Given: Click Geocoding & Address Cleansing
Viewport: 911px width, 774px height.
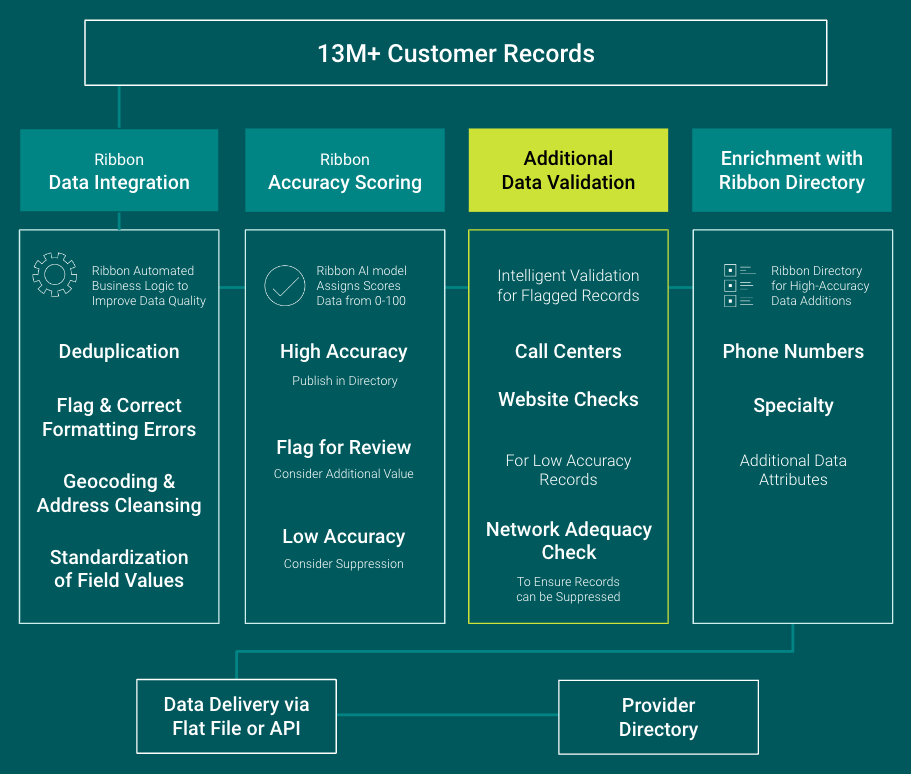Looking at the screenshot, I should [119, 493].
